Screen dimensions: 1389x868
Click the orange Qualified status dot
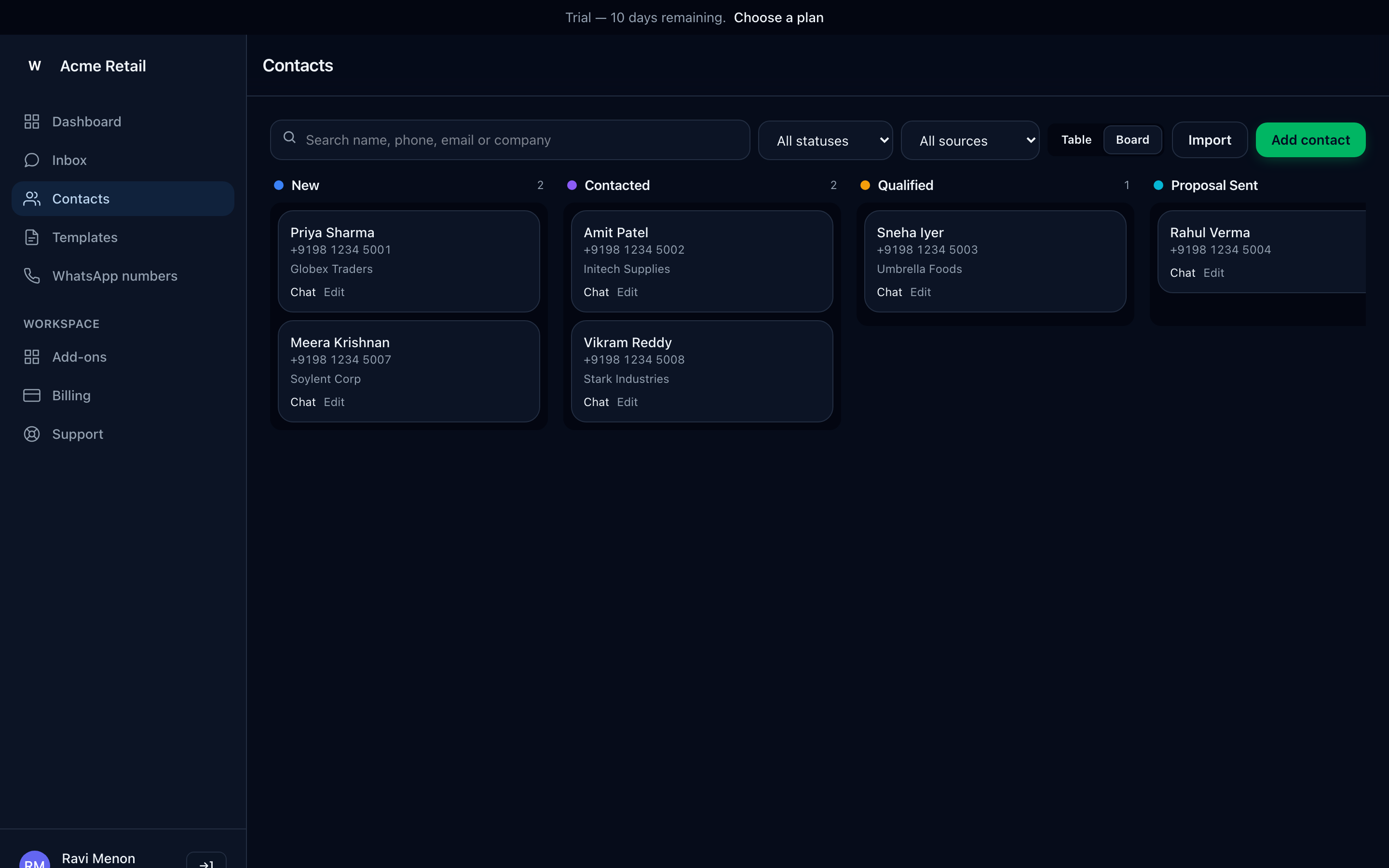865,185
